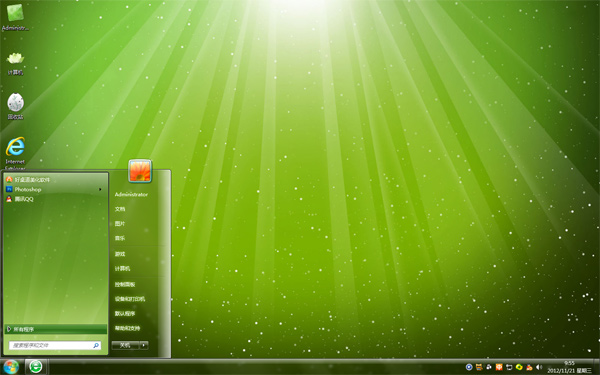This screenshot has width=600, height=375.
Task: Open 控制面板 control panel
Action: click(x=125, y=284)
